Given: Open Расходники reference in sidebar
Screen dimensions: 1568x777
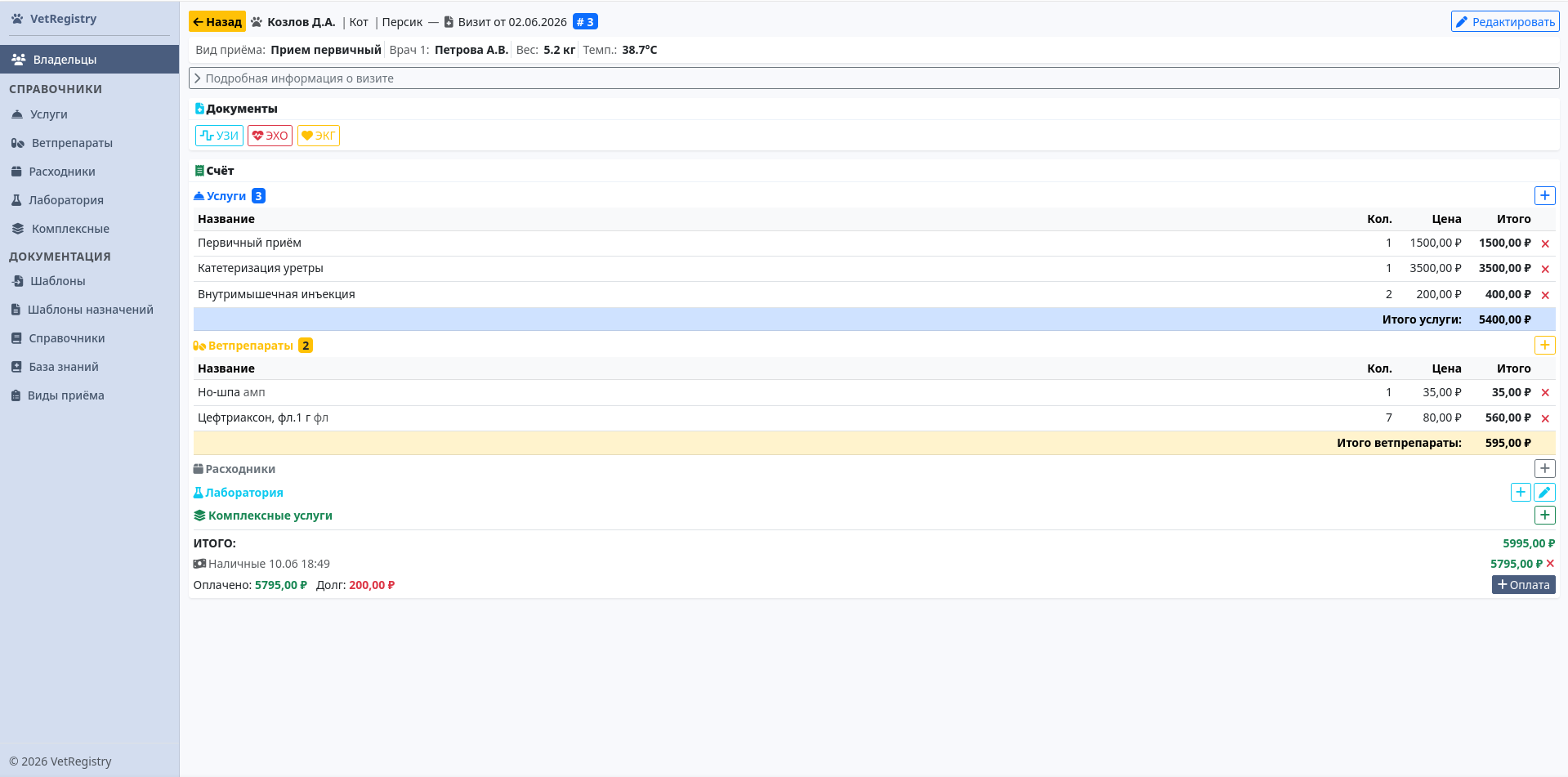Looking at the screenshot, I should [x=90, y=172].
